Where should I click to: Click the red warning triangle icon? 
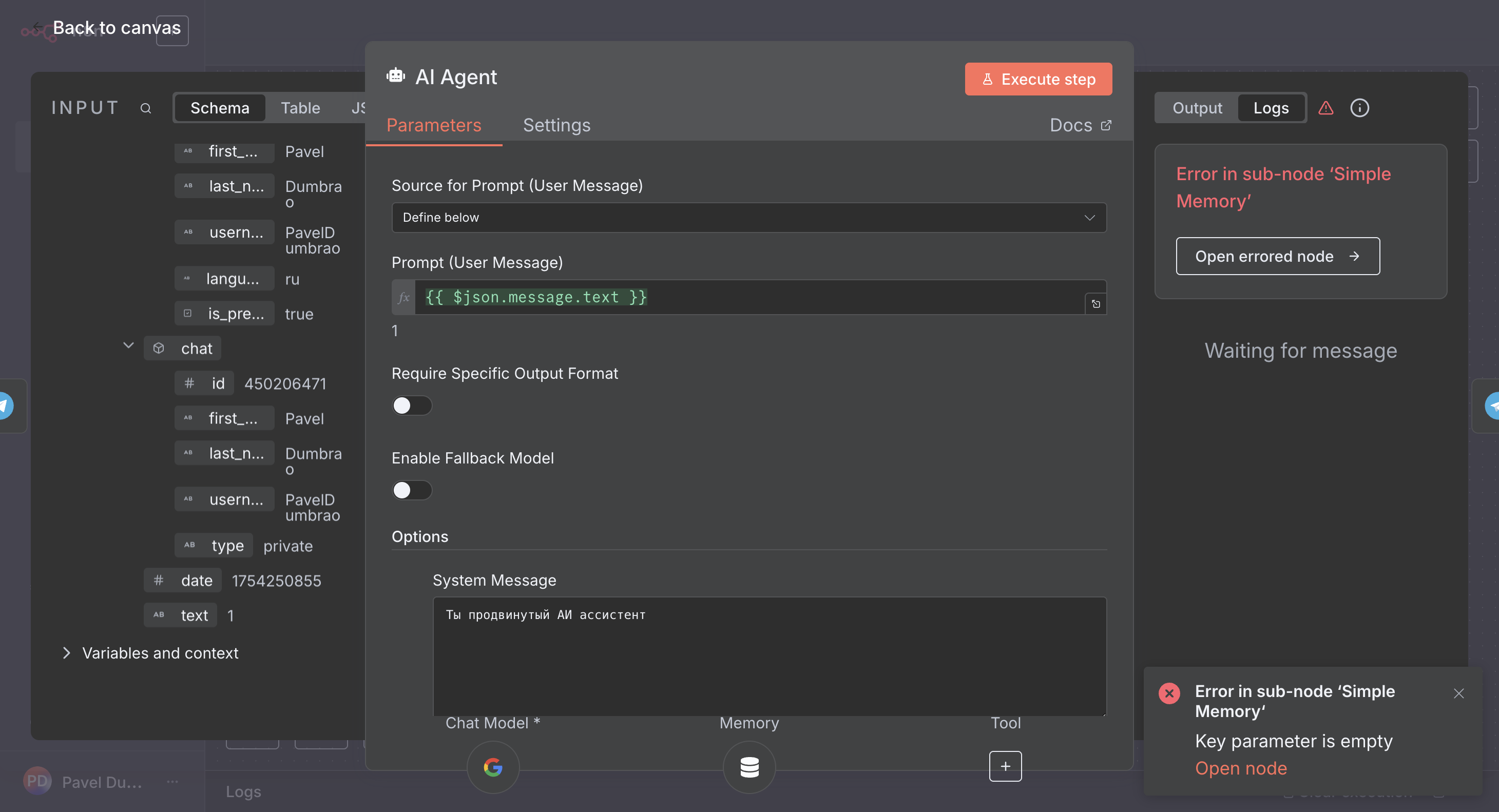tap(1325, 108)
